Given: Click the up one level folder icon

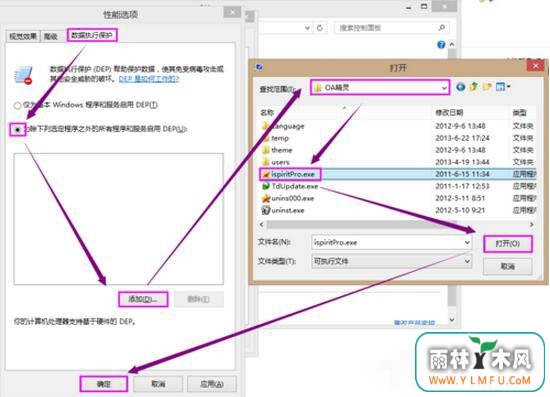Looking at the screenshot, I should point(474,87).
